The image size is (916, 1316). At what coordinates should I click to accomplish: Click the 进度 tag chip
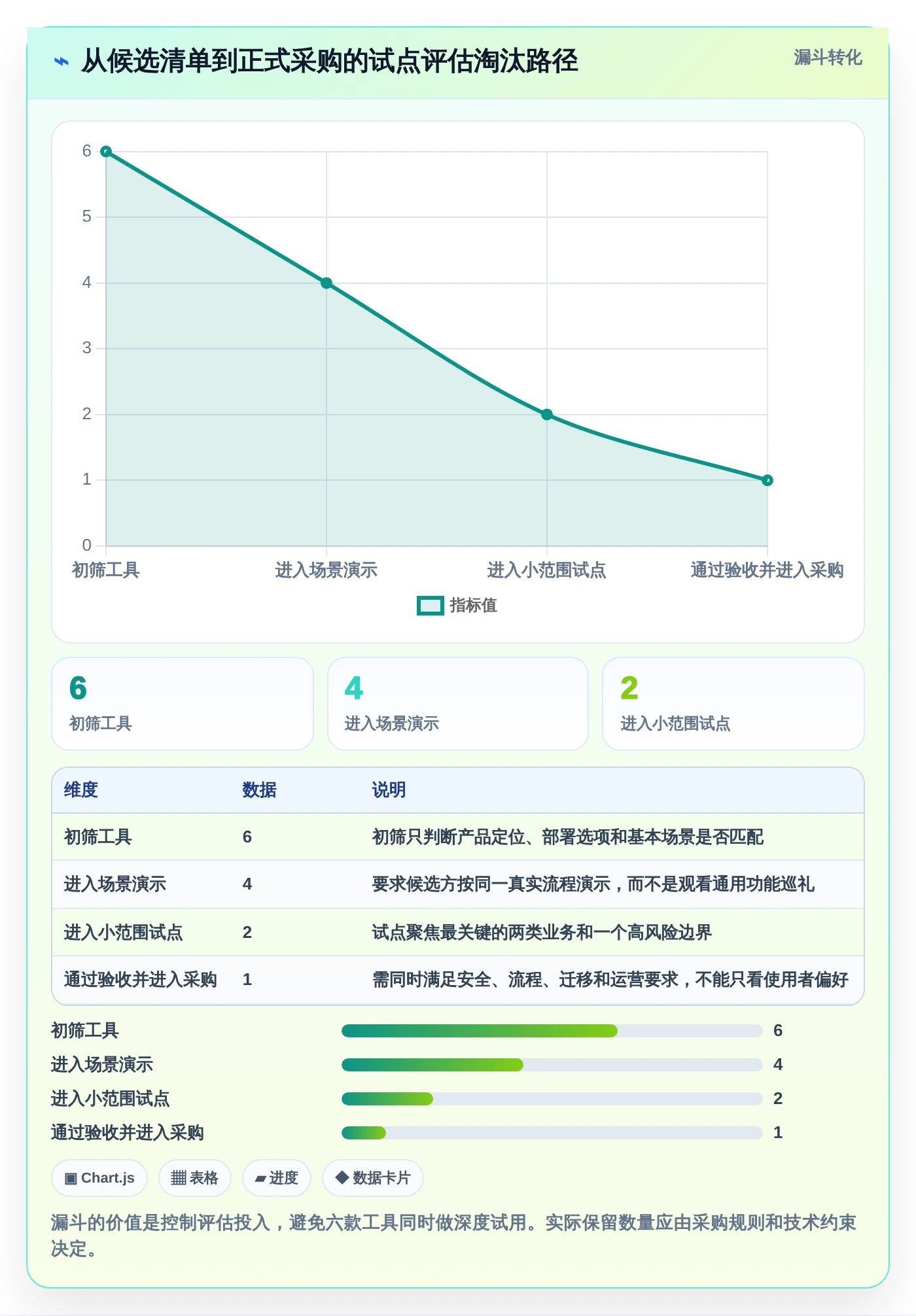coord(277,1178)
